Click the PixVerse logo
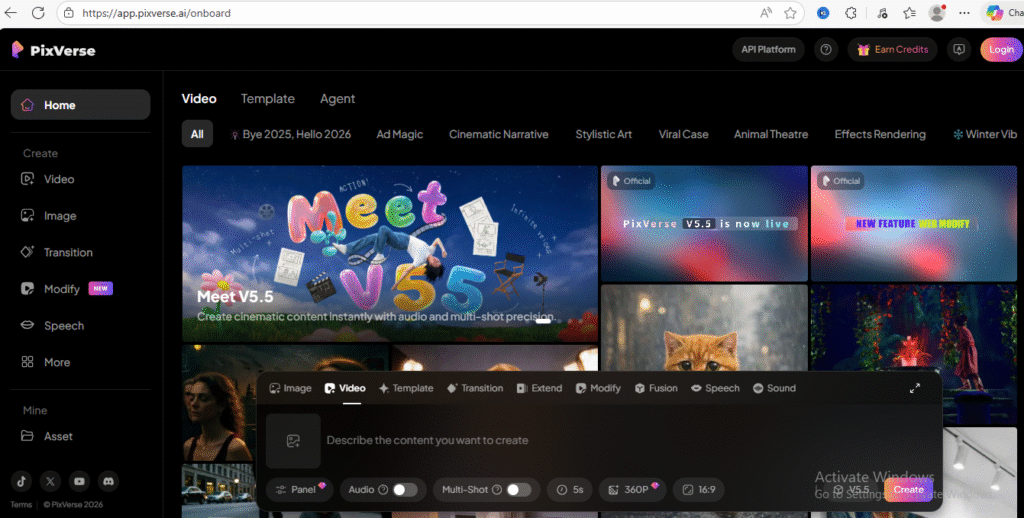 [53, 50]
